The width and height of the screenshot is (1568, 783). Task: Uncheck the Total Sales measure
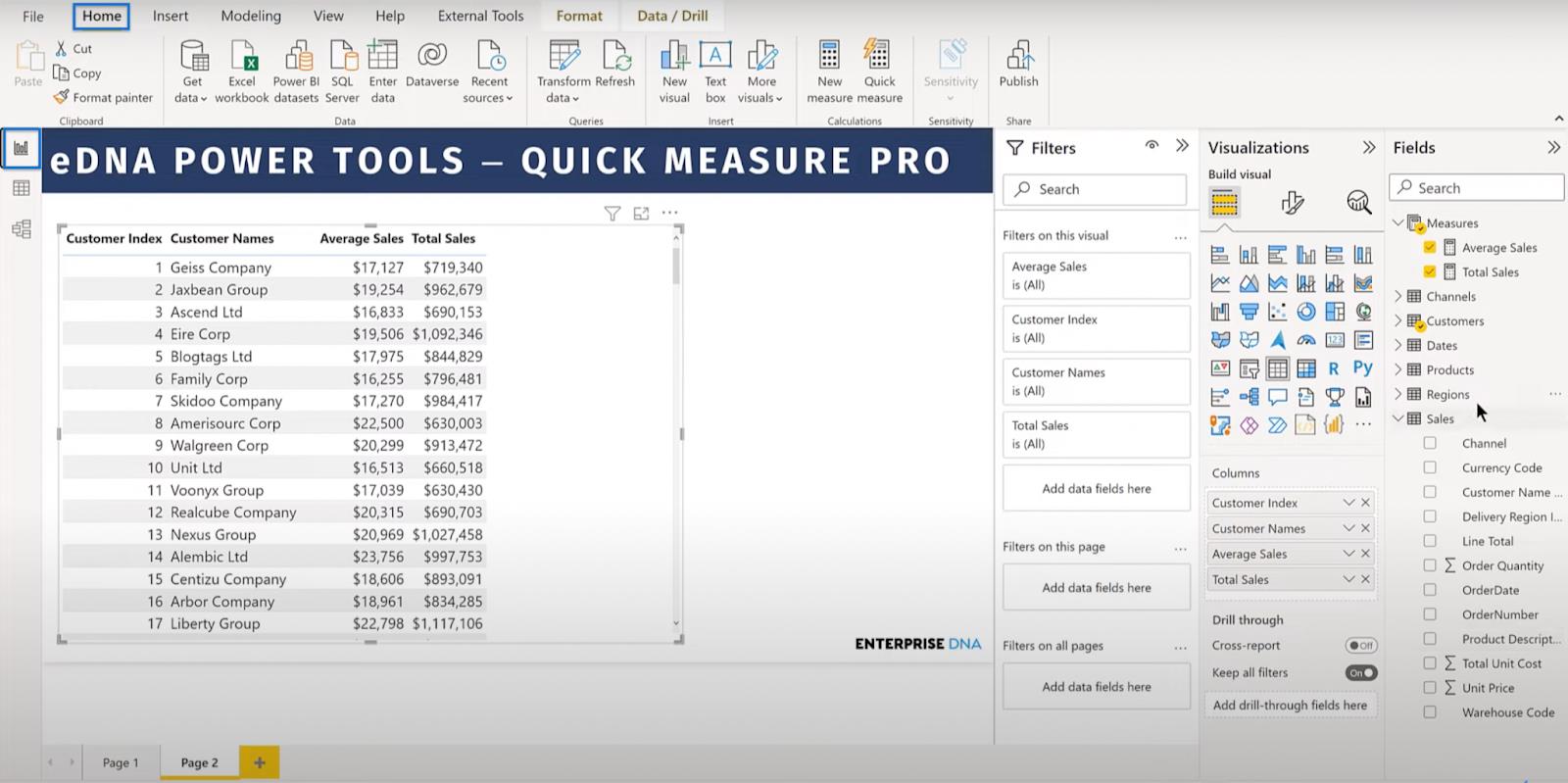(1430, 271)
